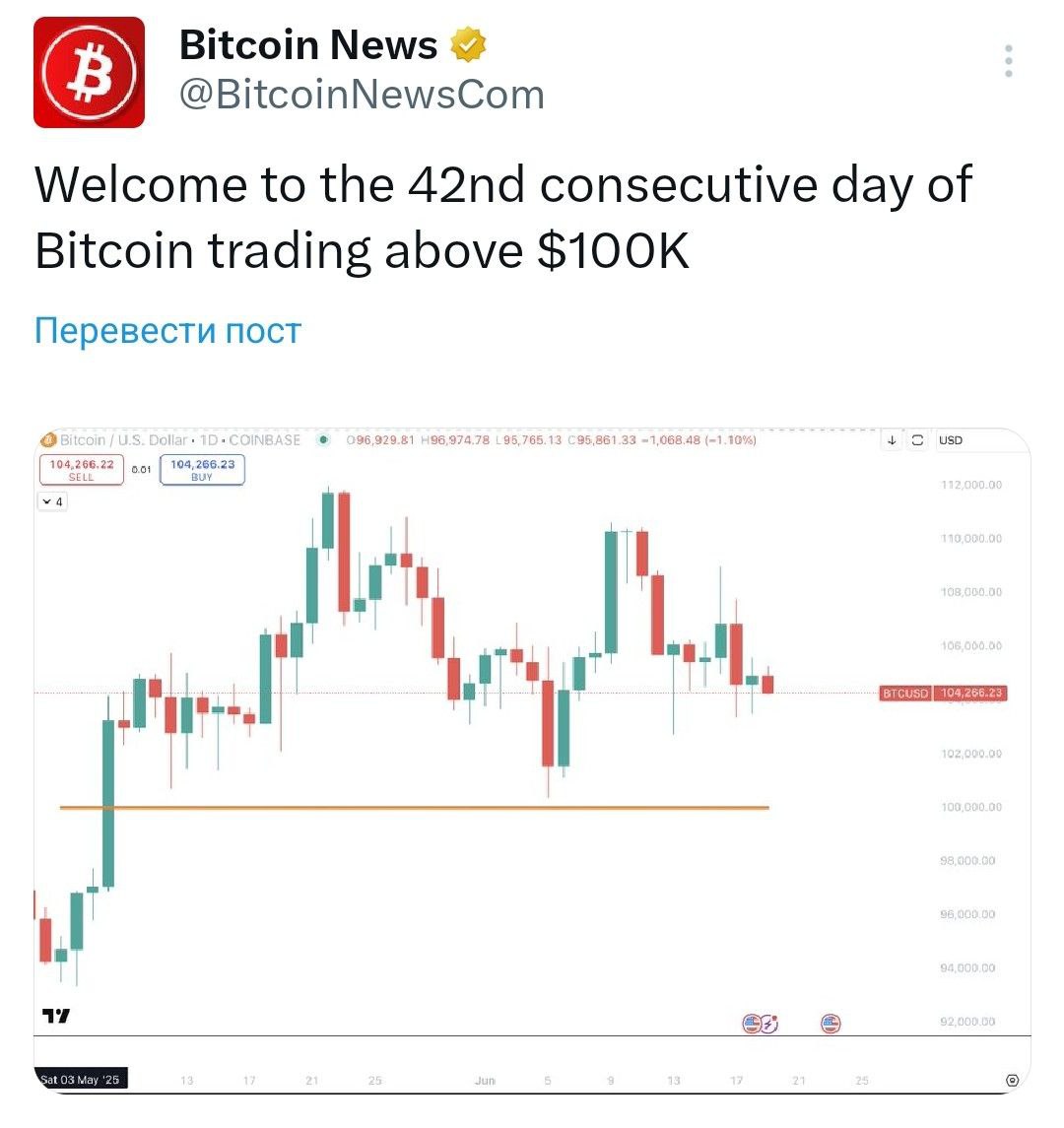The height and width of the screenshot is (1128, 1064).
Task: Open the @BitcoinNewsCom handle
Action: (x=362, y=95)
